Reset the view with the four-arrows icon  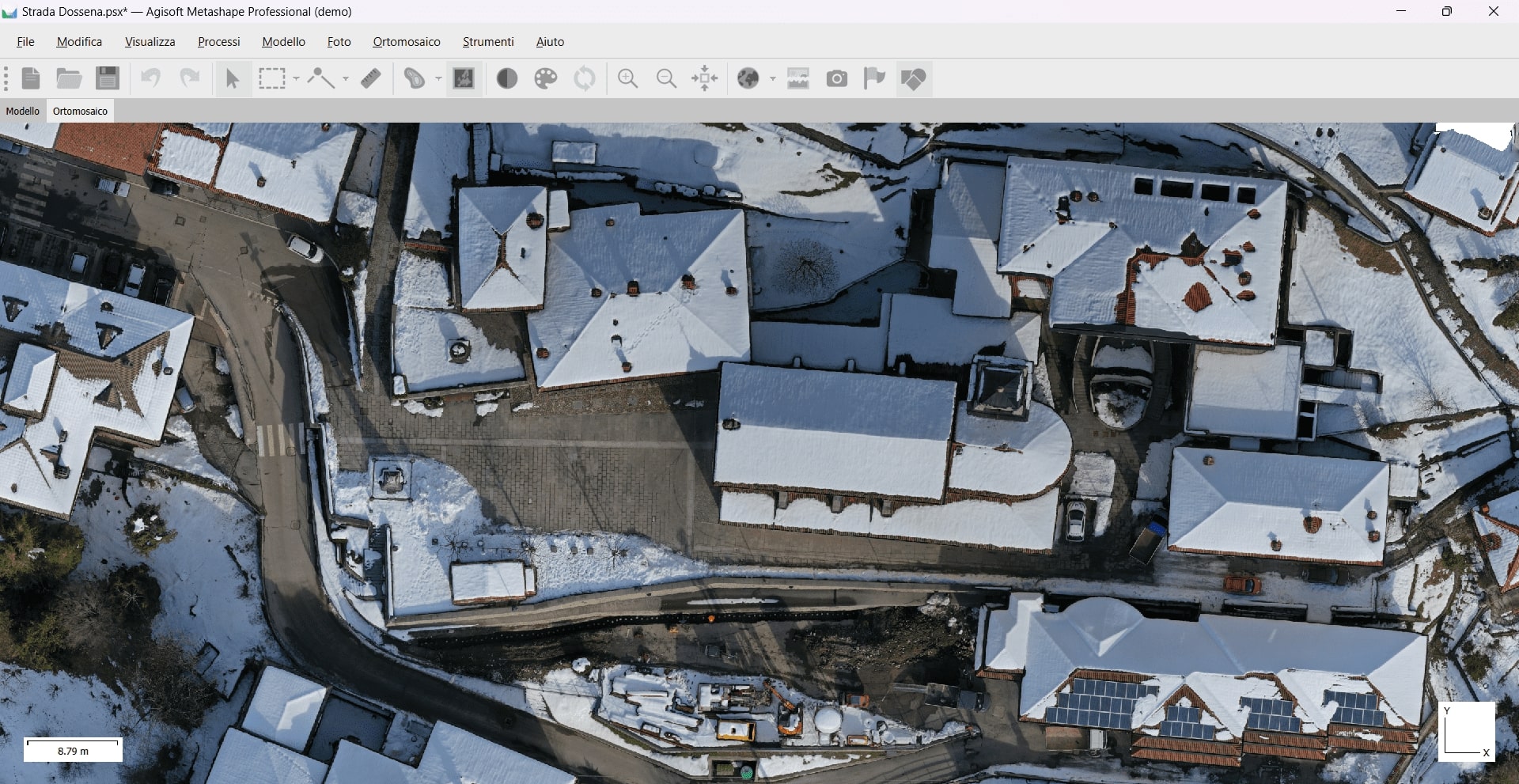[x=705, y=78]
